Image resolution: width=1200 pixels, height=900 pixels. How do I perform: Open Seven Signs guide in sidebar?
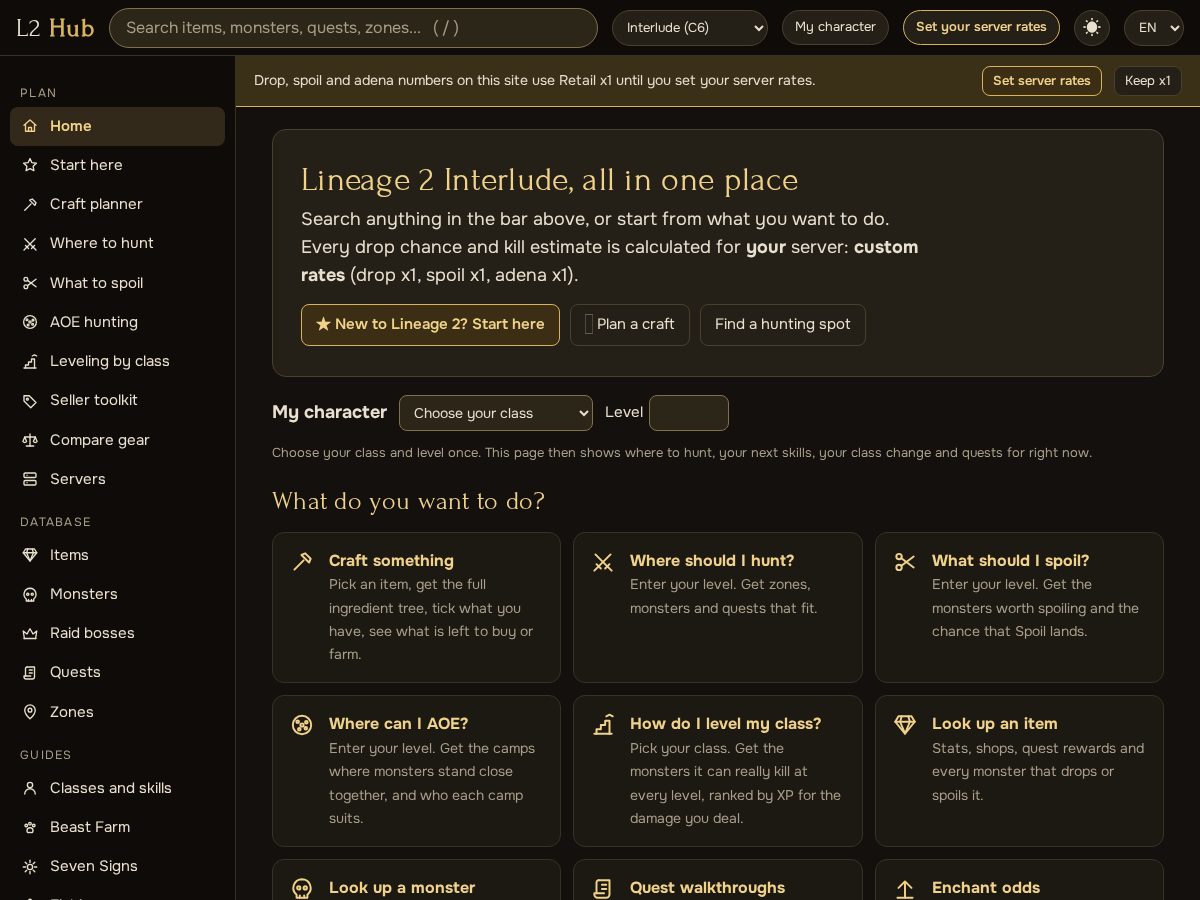point(117,866)
